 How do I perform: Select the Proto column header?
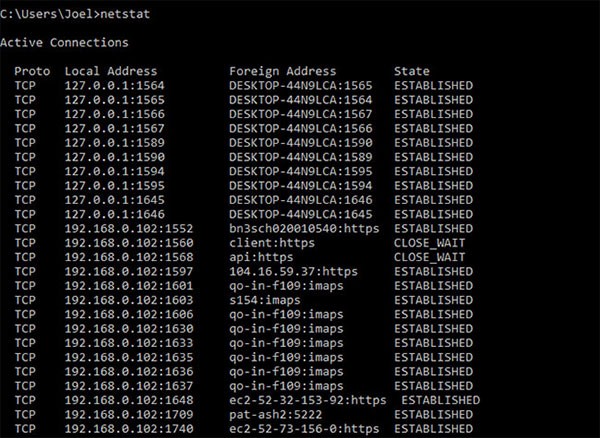pos(33,72)
